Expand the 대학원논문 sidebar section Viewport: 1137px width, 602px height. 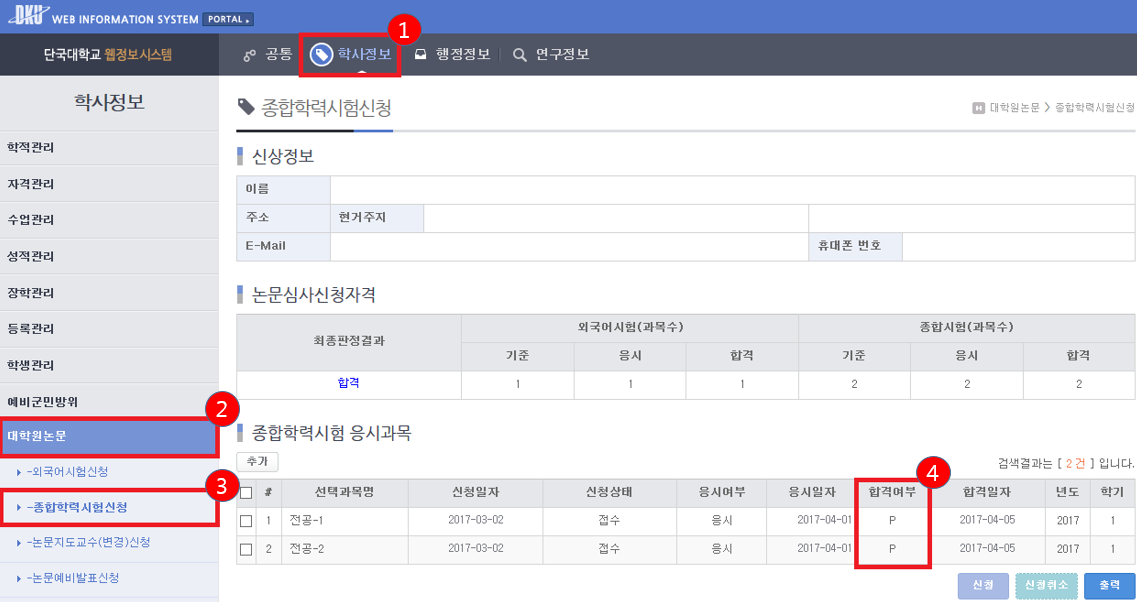(108, 436)
